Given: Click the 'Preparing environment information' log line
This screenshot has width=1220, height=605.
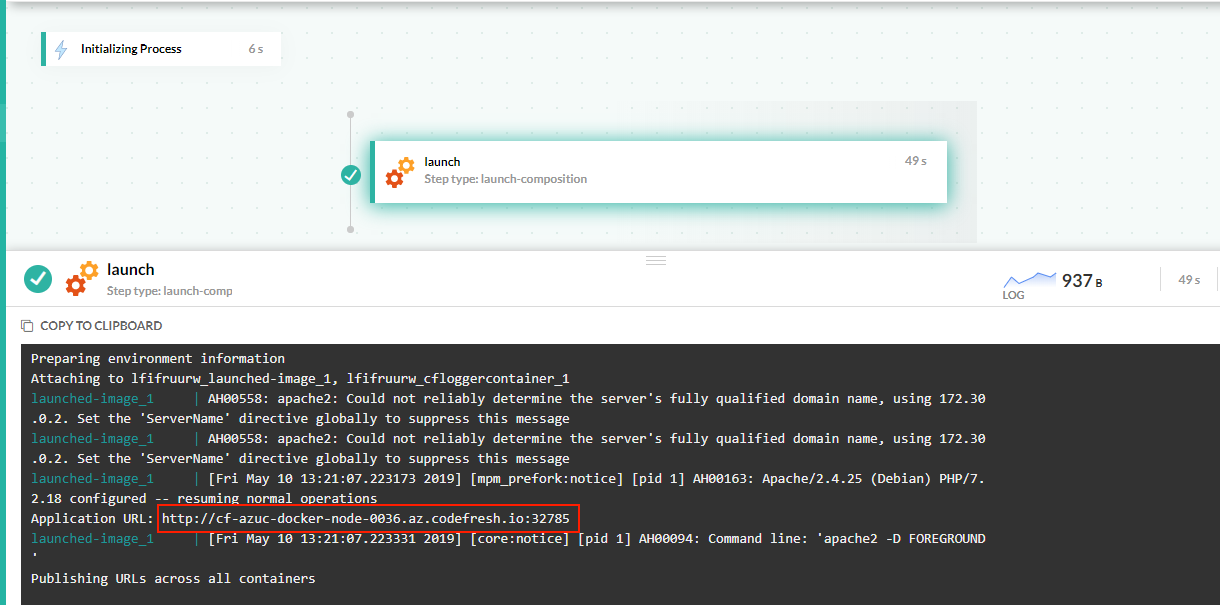Looking at the screenshot, I should 158,359.
